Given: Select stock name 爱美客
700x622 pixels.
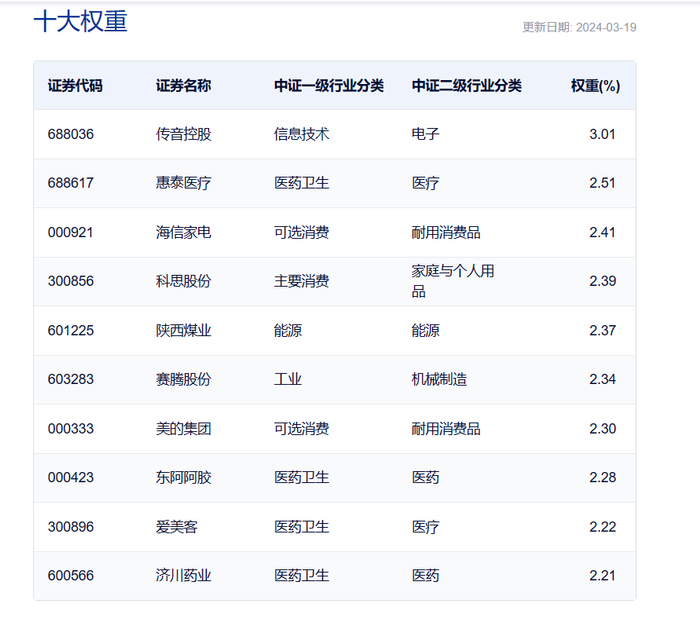Looking at the screenshot, I should point(176,527).
